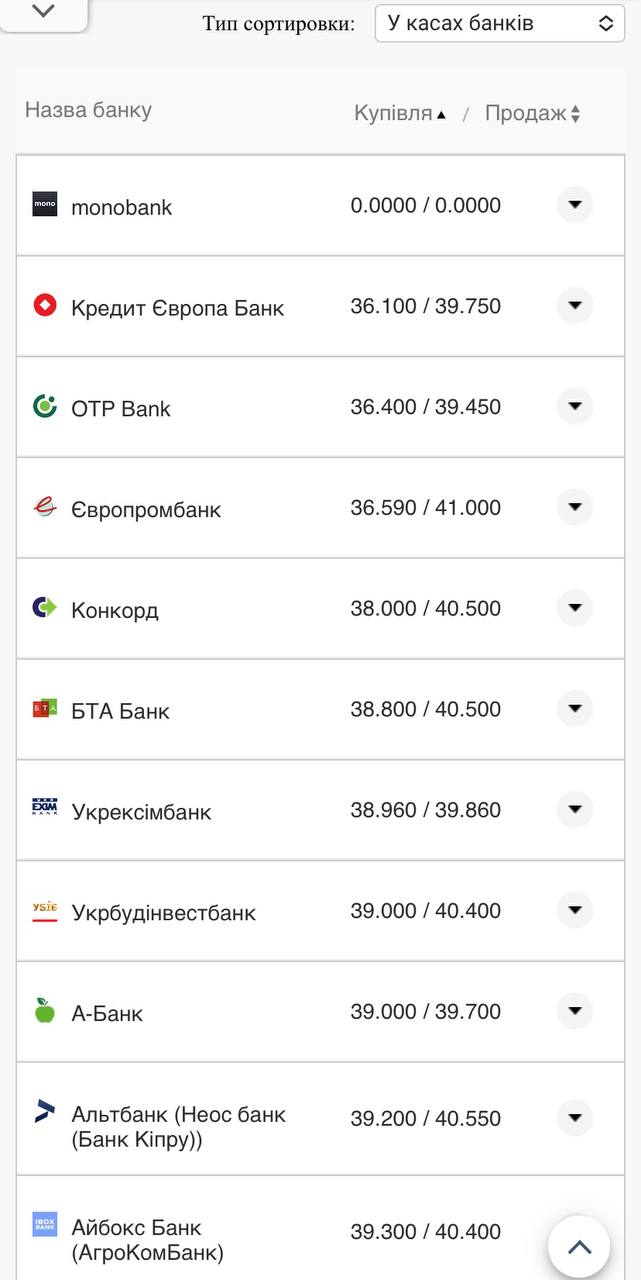
Task: Click the green apple А-Банк logo
Action: click(44, 1011)
